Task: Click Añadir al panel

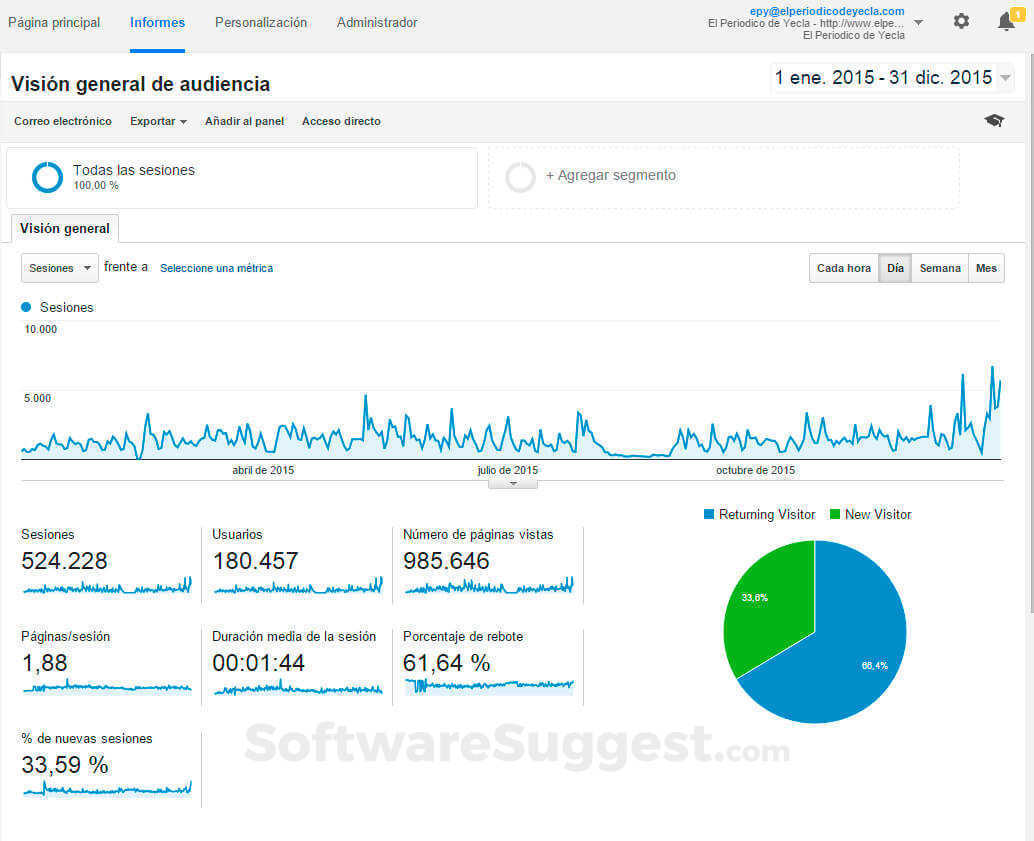Action: (x=244, y=121)
